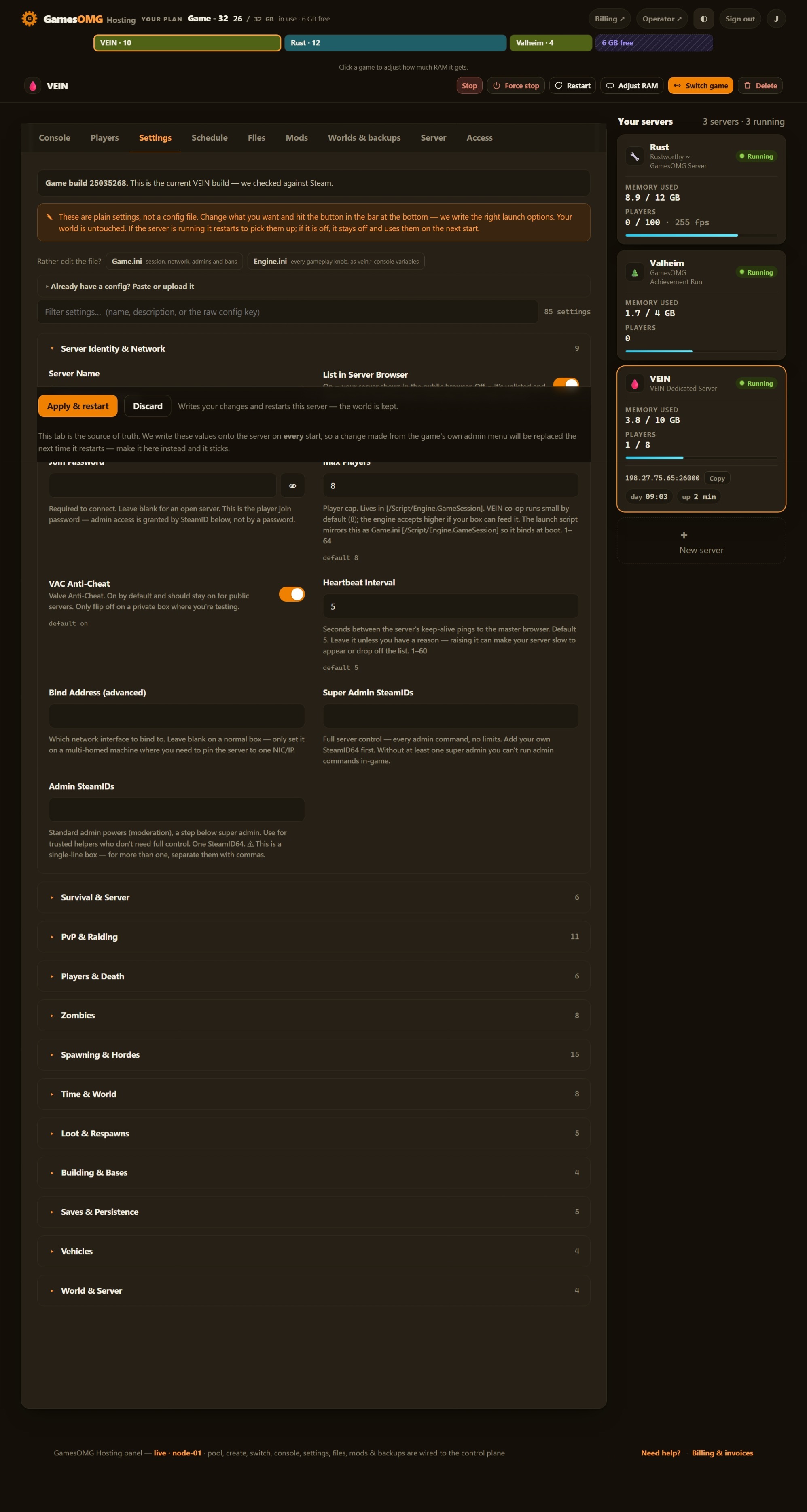Open the Schedule tab
This screenshot has height=1512, width=807.
click(210, 138)
